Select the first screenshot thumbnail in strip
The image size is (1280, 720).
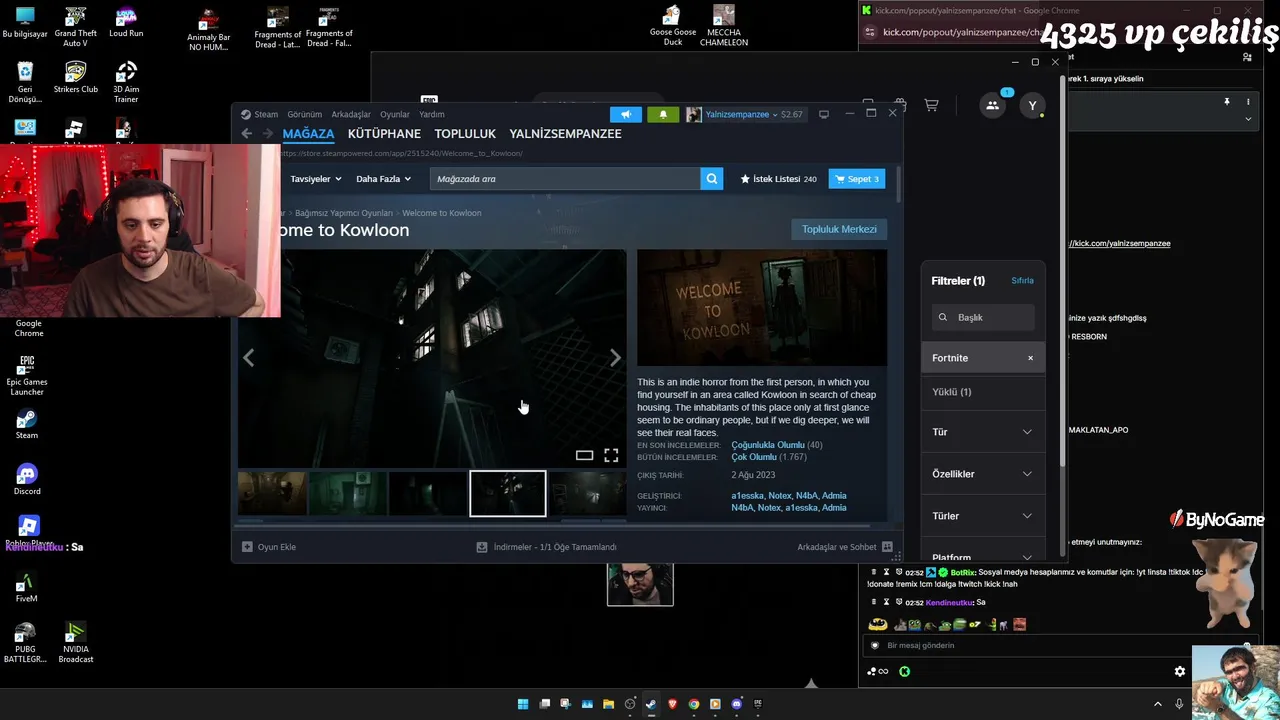tap(272, 494)
